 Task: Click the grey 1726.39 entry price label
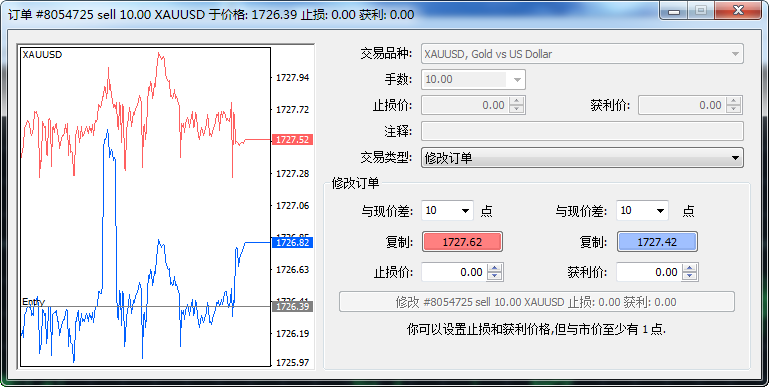pos(292,307)
